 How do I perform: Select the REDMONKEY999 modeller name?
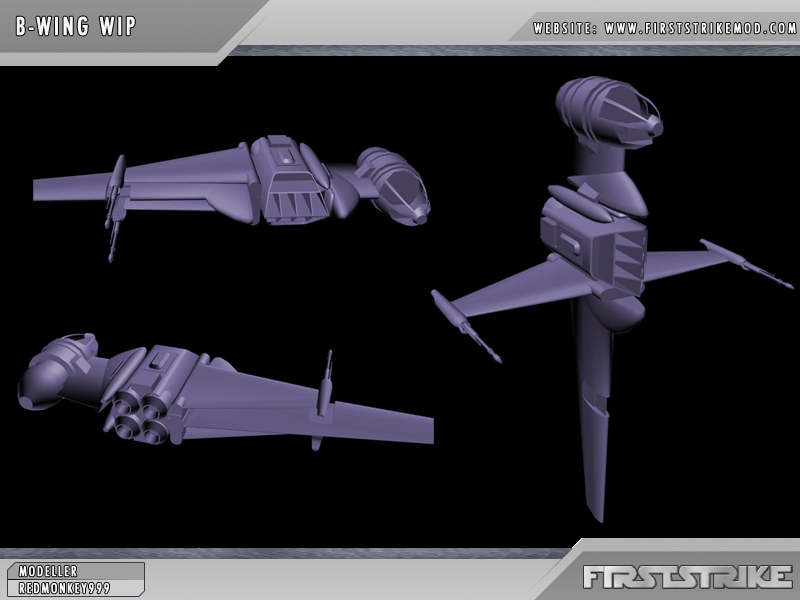[64, 588]
